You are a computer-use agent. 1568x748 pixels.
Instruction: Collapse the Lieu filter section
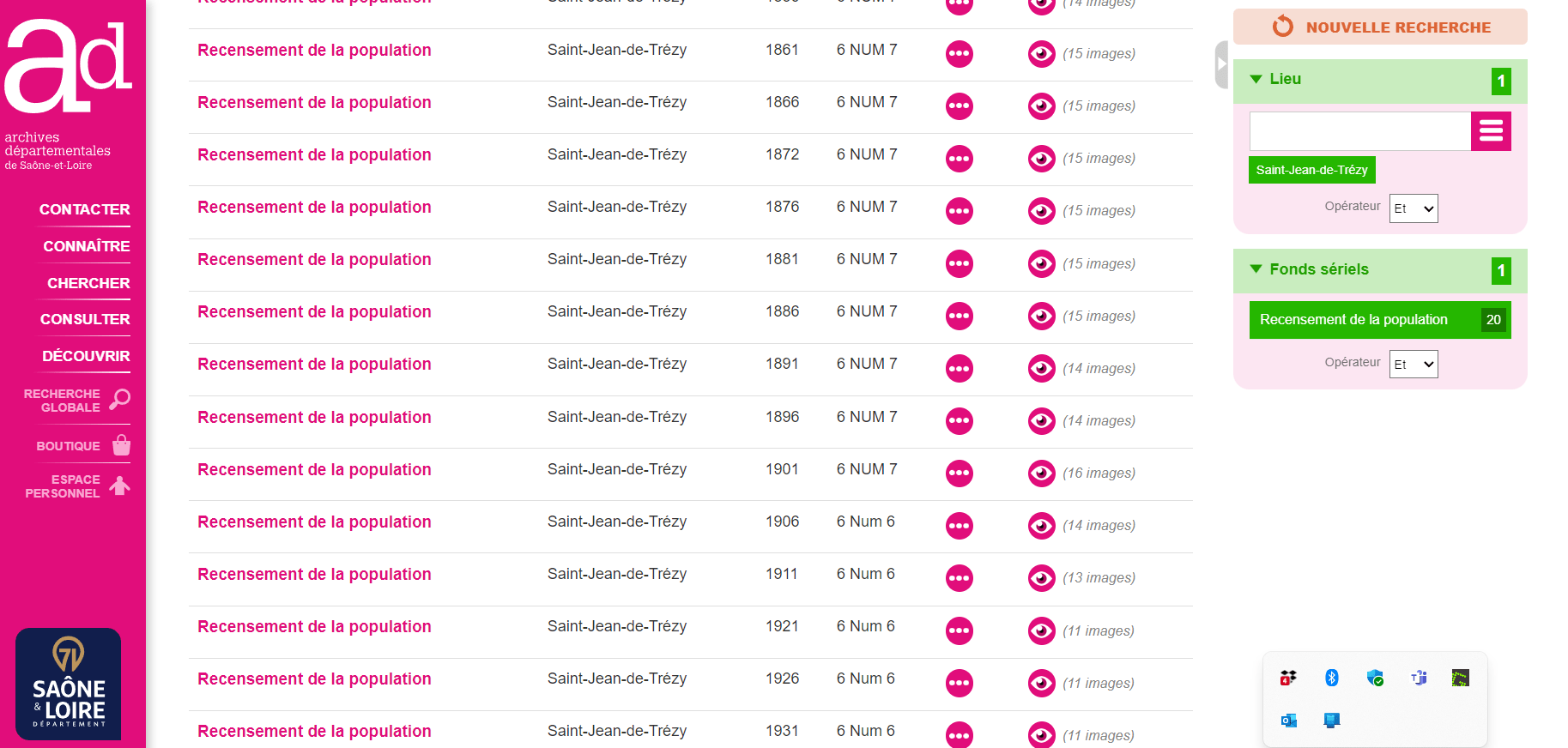1256,79
